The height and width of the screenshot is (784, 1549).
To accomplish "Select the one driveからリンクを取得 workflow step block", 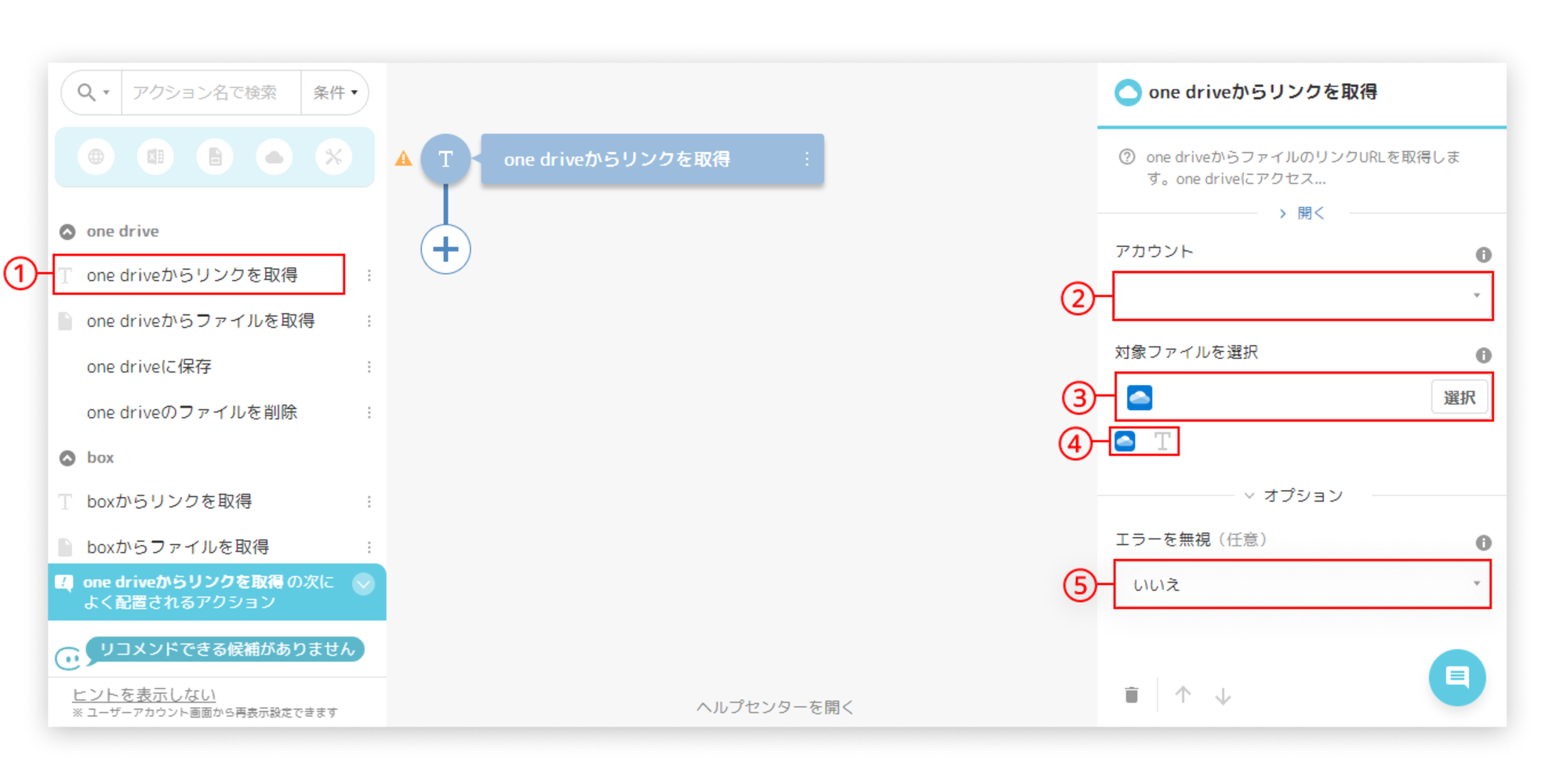I will (x=652, y=159).
